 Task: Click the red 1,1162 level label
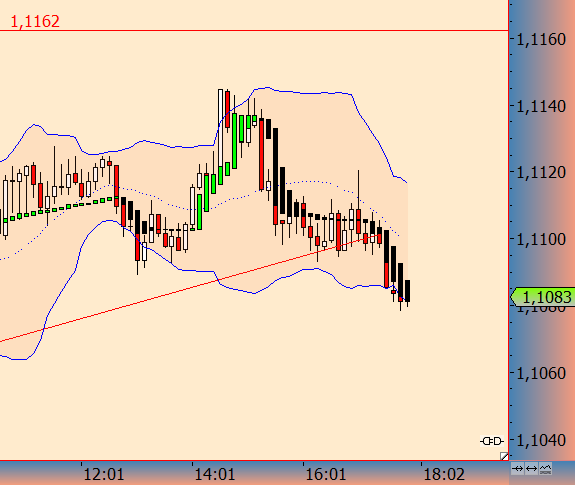(35, 22)
